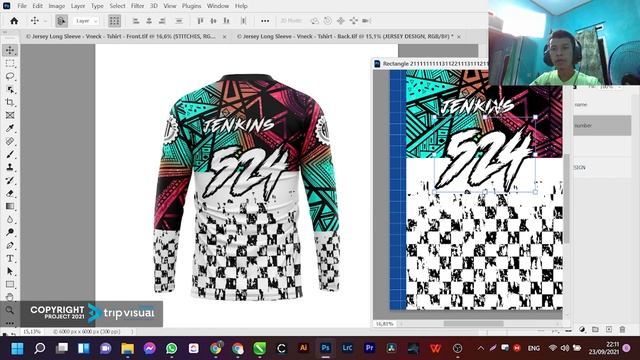Open the 3D menu
The width and height of the screenshot is (640, 360).
point(154,6)
